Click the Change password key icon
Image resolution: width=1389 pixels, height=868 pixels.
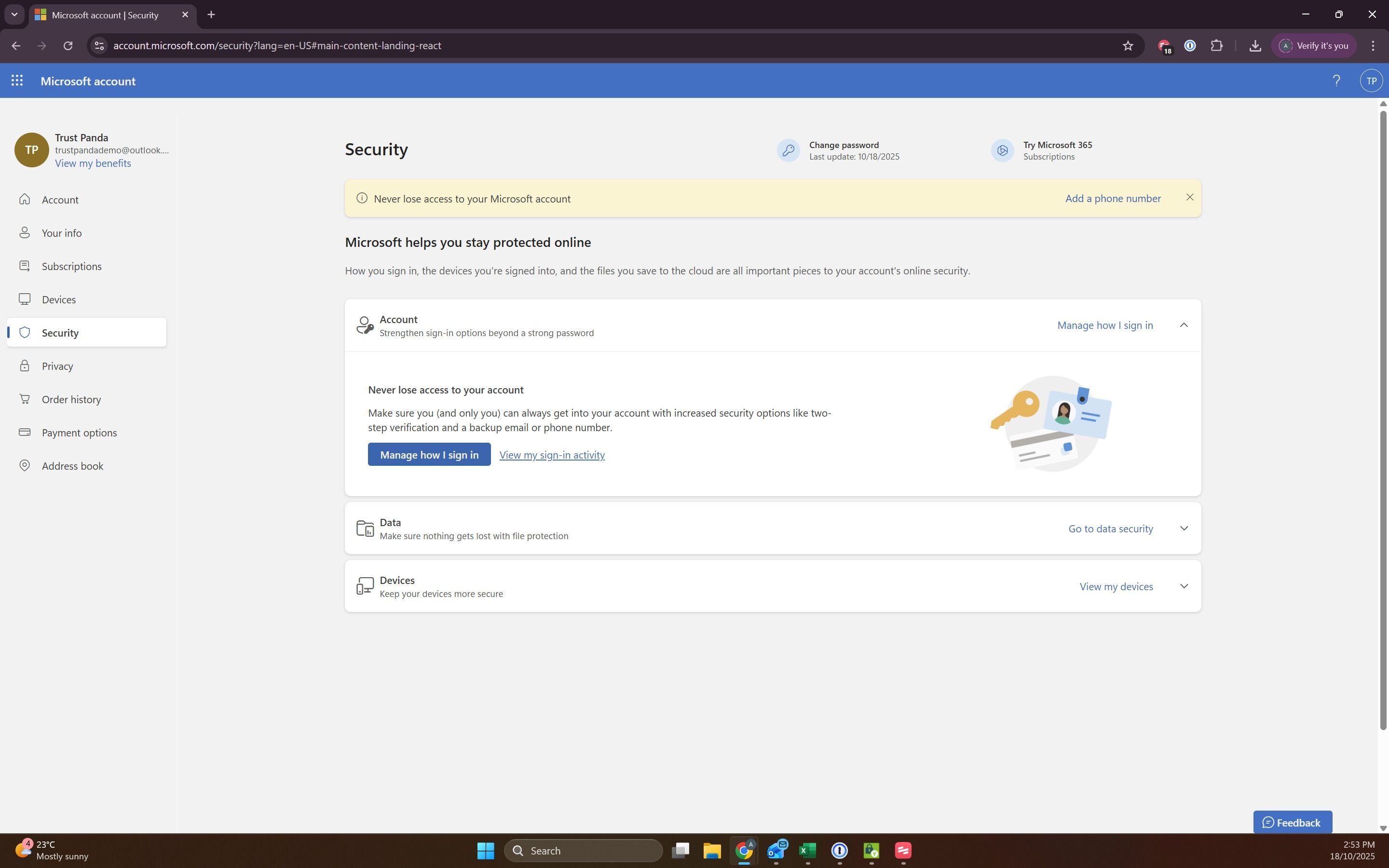click(788, 150)
